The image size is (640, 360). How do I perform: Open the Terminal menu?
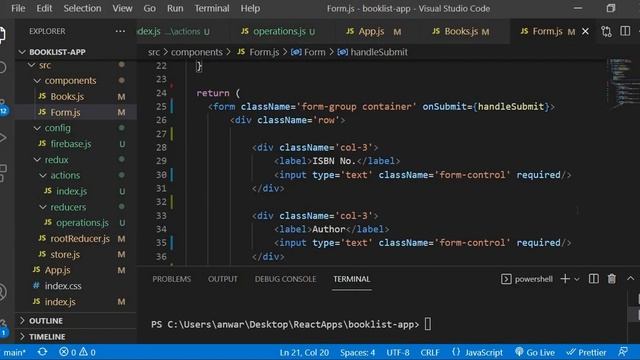click(211, 8)
